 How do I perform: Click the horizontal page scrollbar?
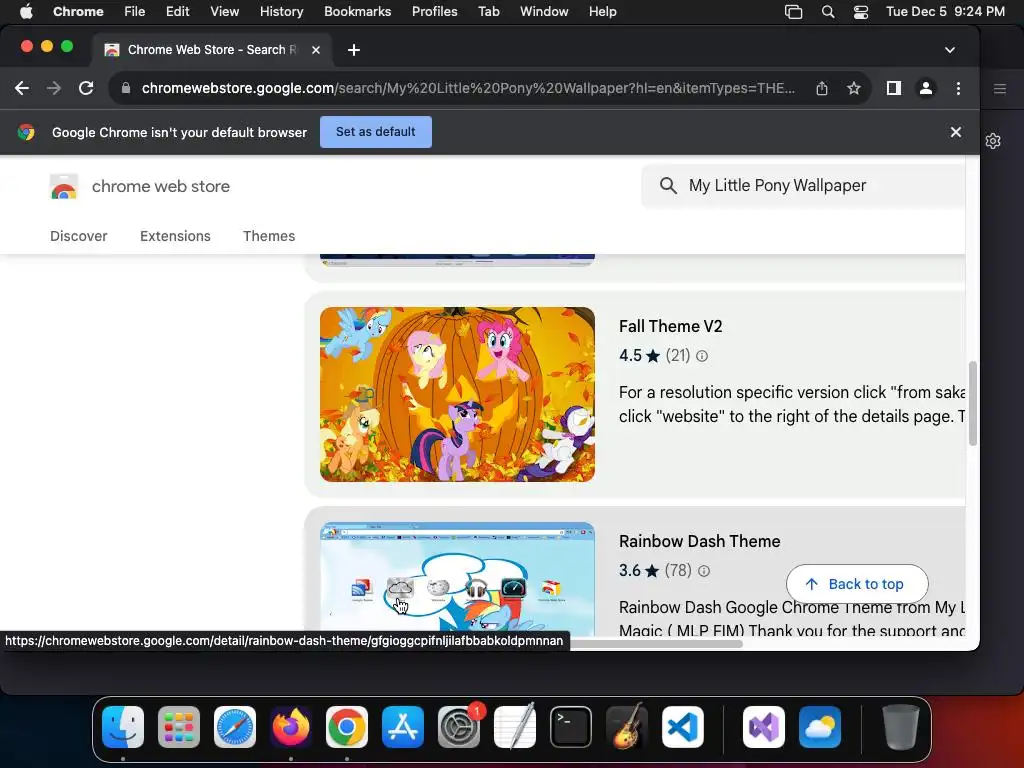[x=656, y=644]
